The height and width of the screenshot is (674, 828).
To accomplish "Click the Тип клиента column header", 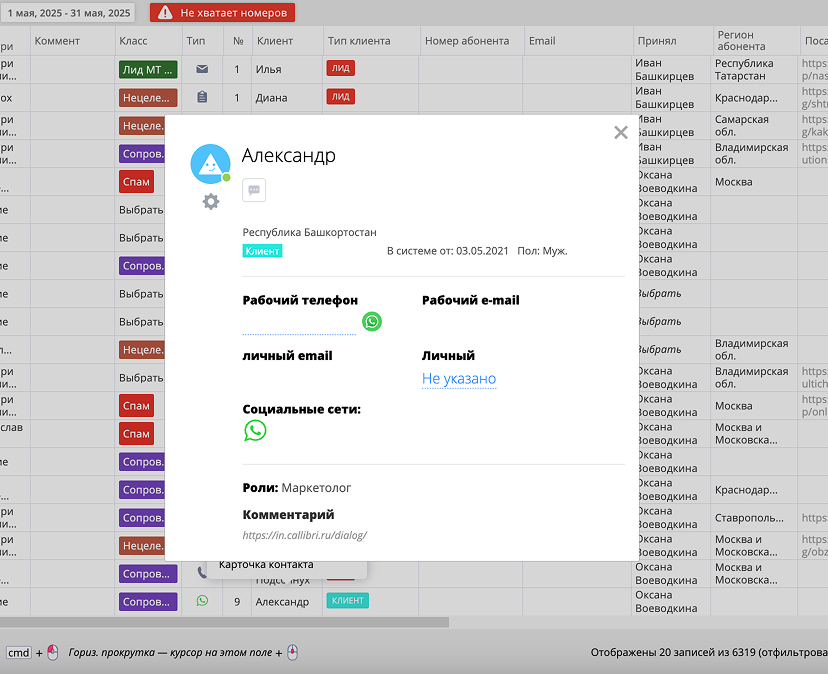I will (x=358, y=41).
